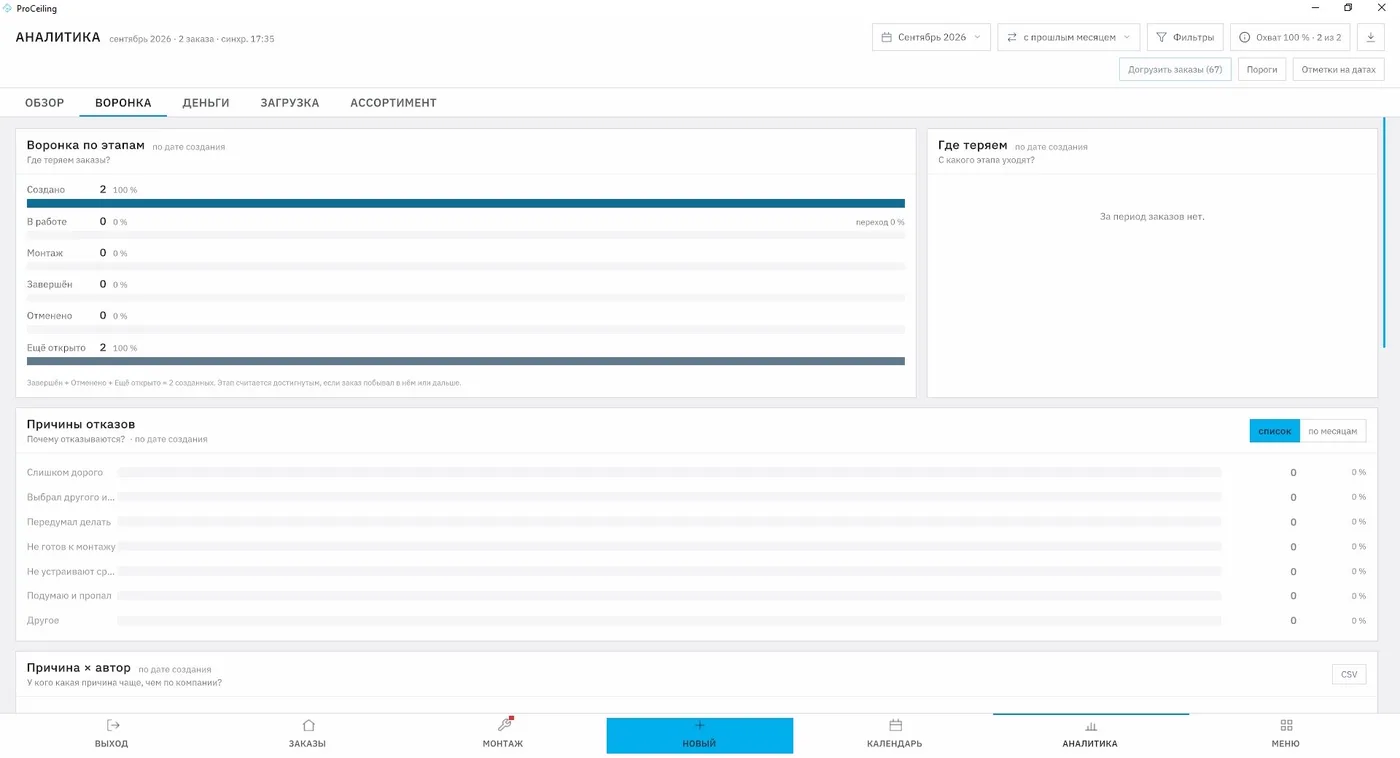
Task: Go to the ЗАГРУЗКА tab
Action: pos(290,103)
